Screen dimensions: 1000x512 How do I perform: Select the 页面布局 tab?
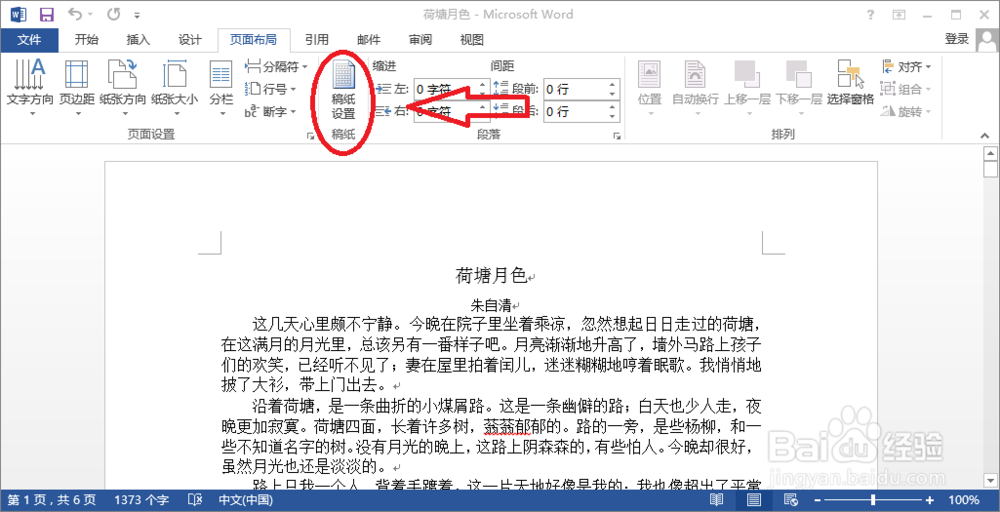pyautogui.click(x=253, y=40)
